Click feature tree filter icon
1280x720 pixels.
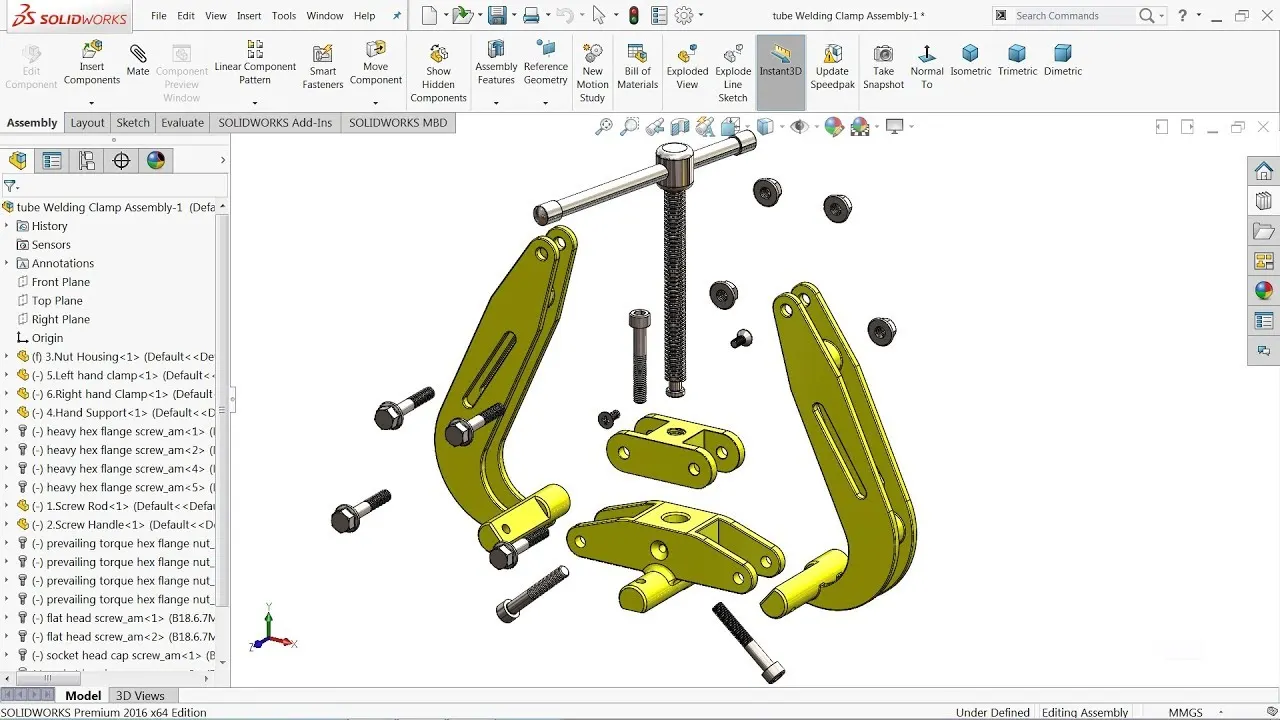click(11, 186)
